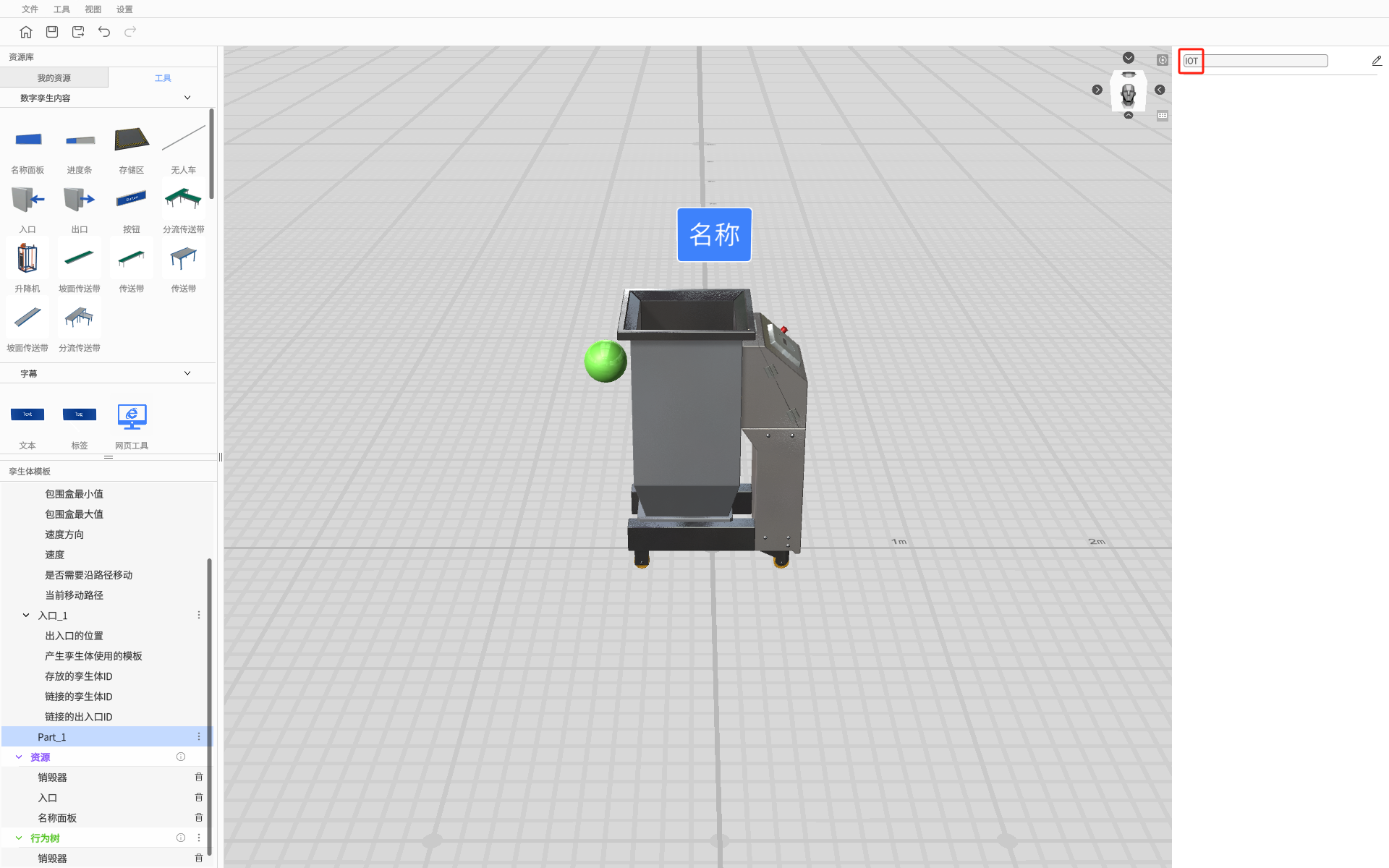Select the 速度方向 property item

[x=64, y=535]
